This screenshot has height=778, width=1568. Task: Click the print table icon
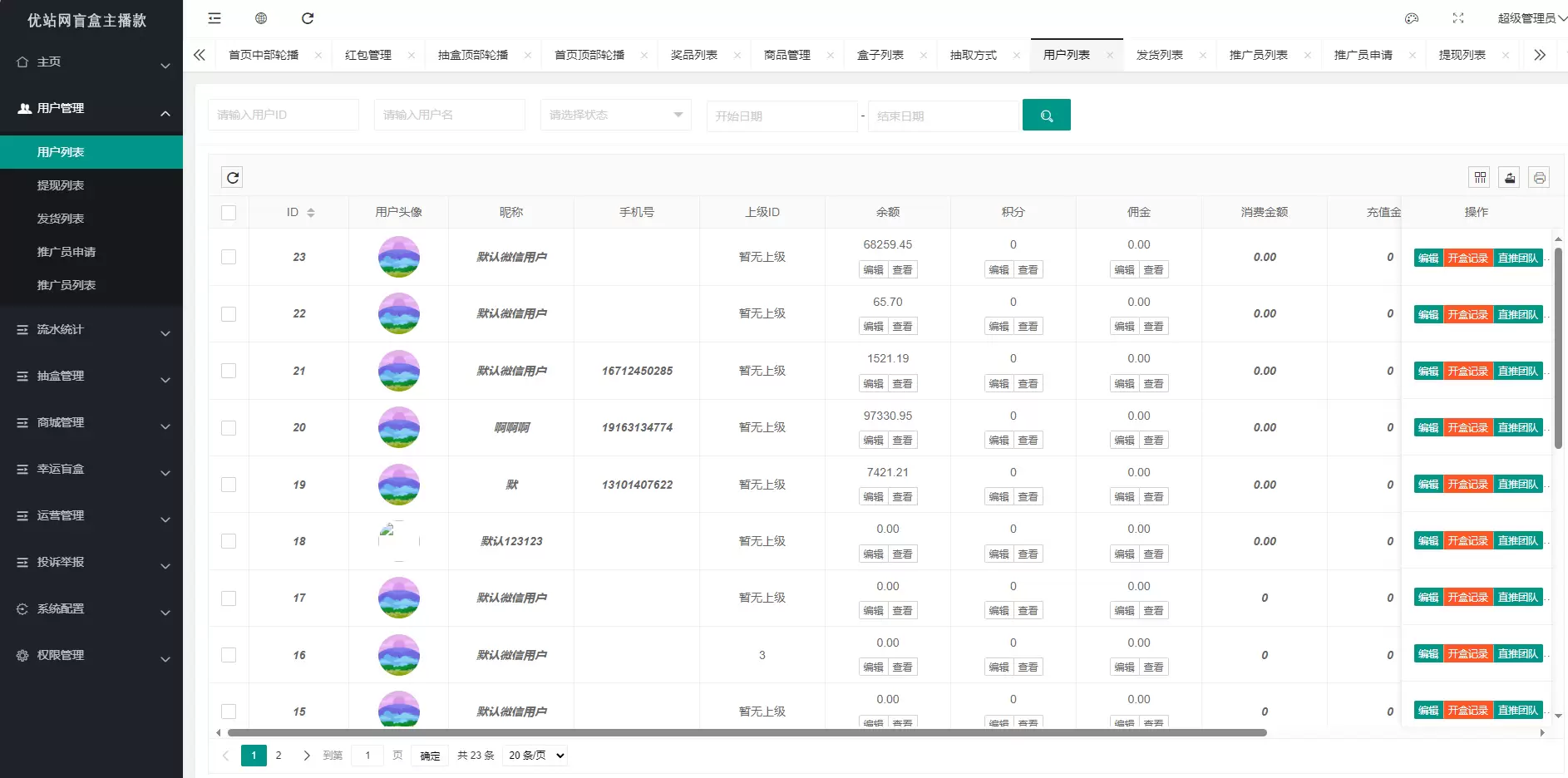click(1539, 177)
